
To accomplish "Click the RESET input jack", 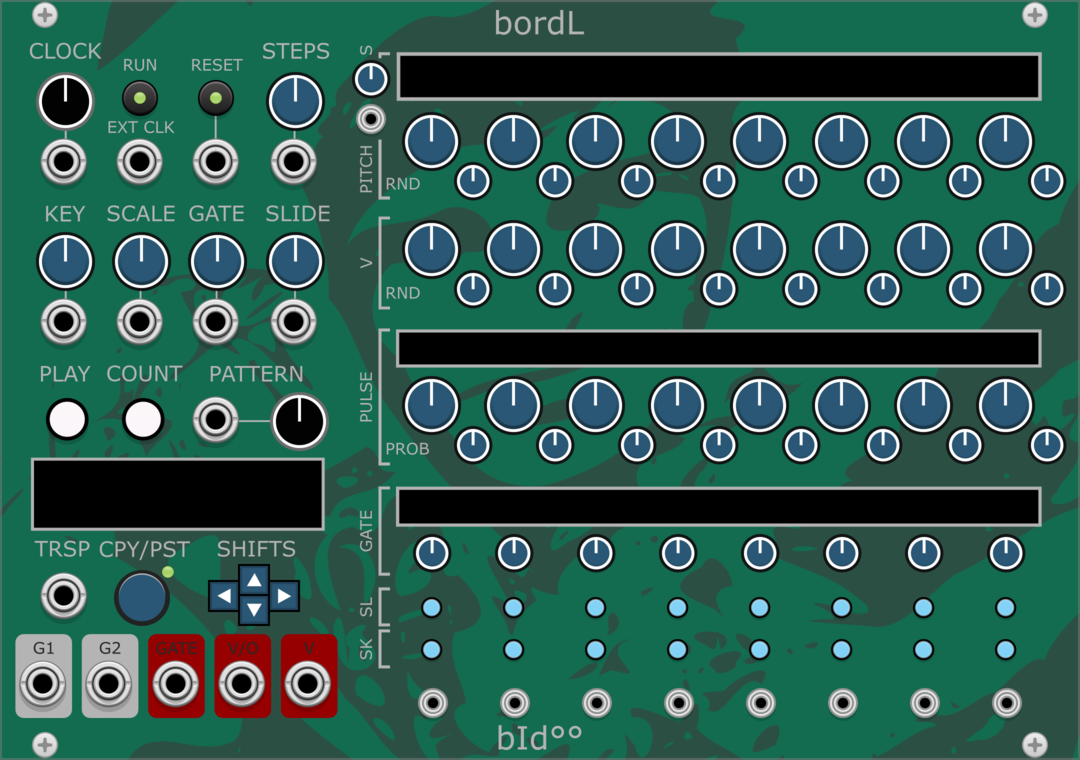I will pyautogui.click(x=216, y=163).
